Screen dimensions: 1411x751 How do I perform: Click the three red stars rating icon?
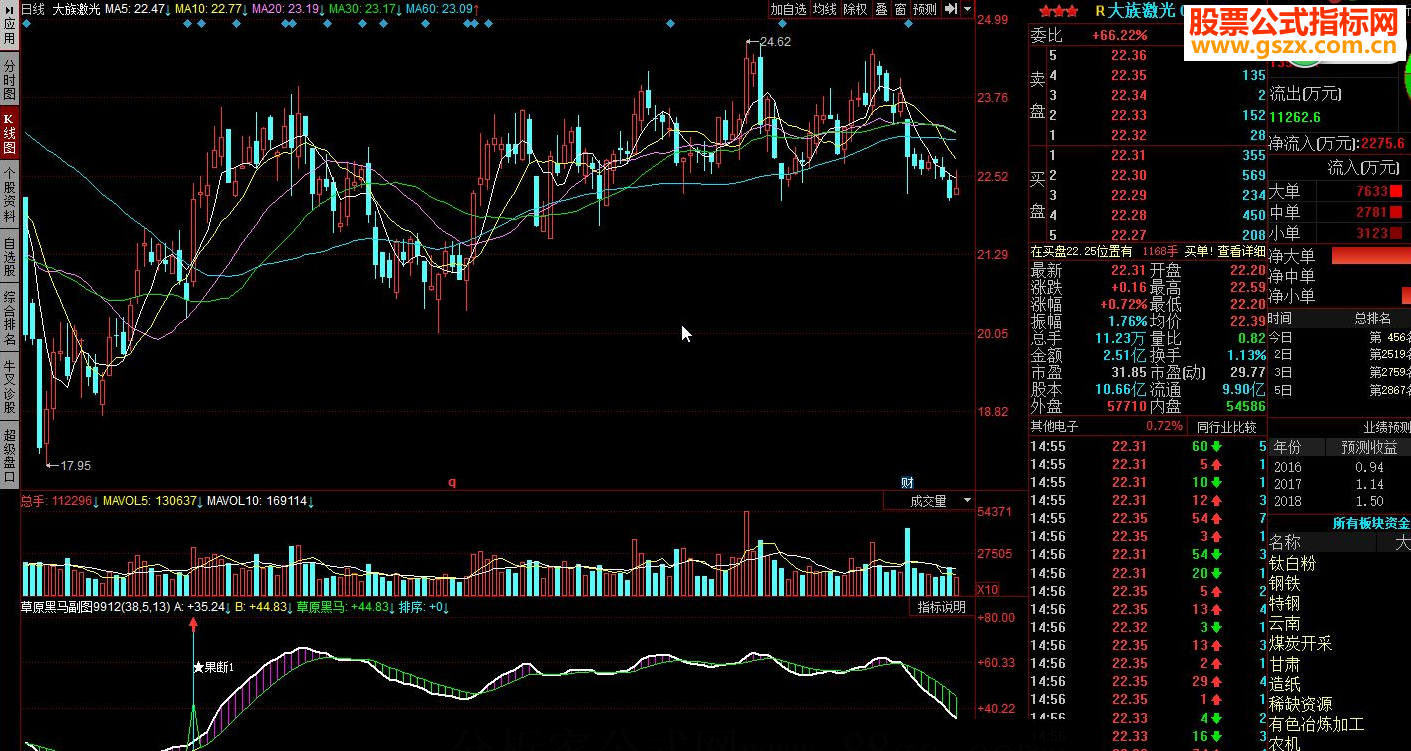[1058, 11]
